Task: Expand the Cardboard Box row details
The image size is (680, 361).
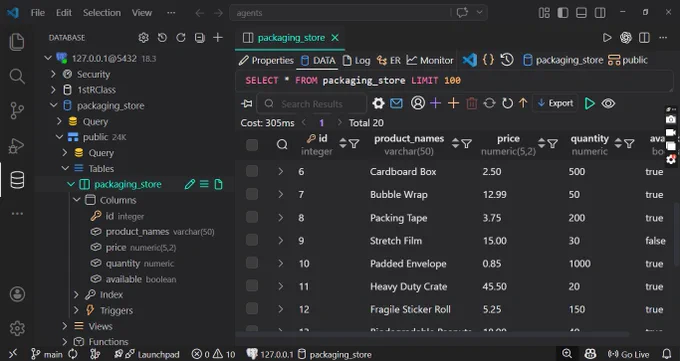Action: tap(281, 171)
